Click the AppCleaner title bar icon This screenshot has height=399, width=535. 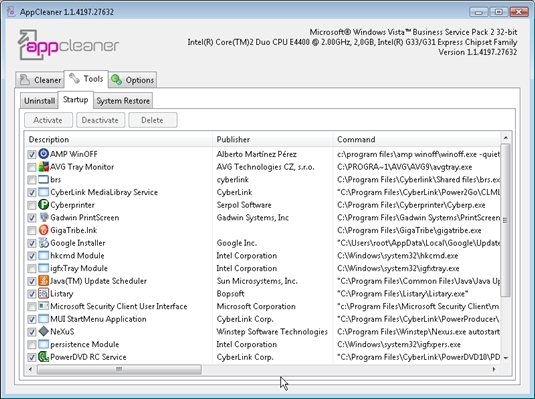11,12
